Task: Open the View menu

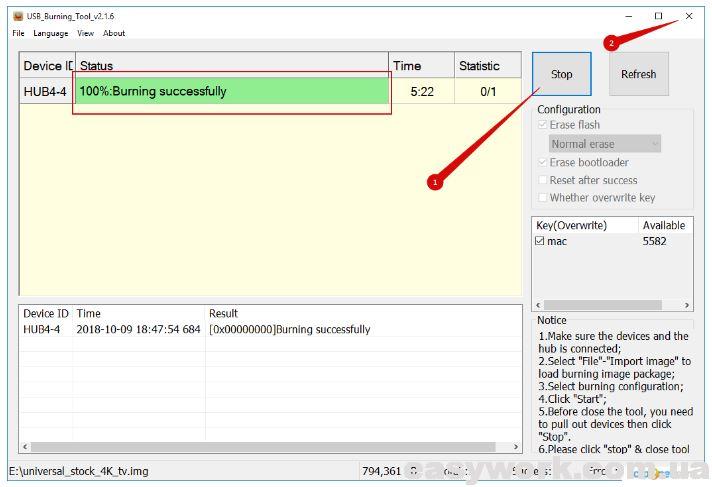Action: click(86, 33)
